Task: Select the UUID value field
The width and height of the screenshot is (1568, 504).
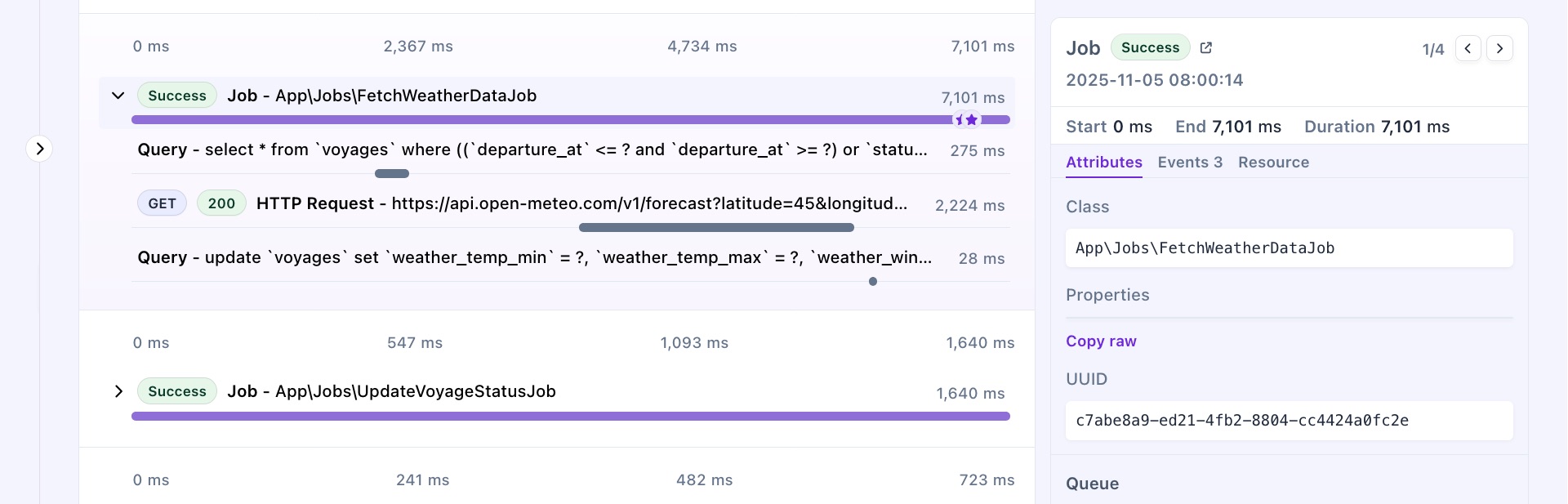Action: click(x=1289, y=421)
